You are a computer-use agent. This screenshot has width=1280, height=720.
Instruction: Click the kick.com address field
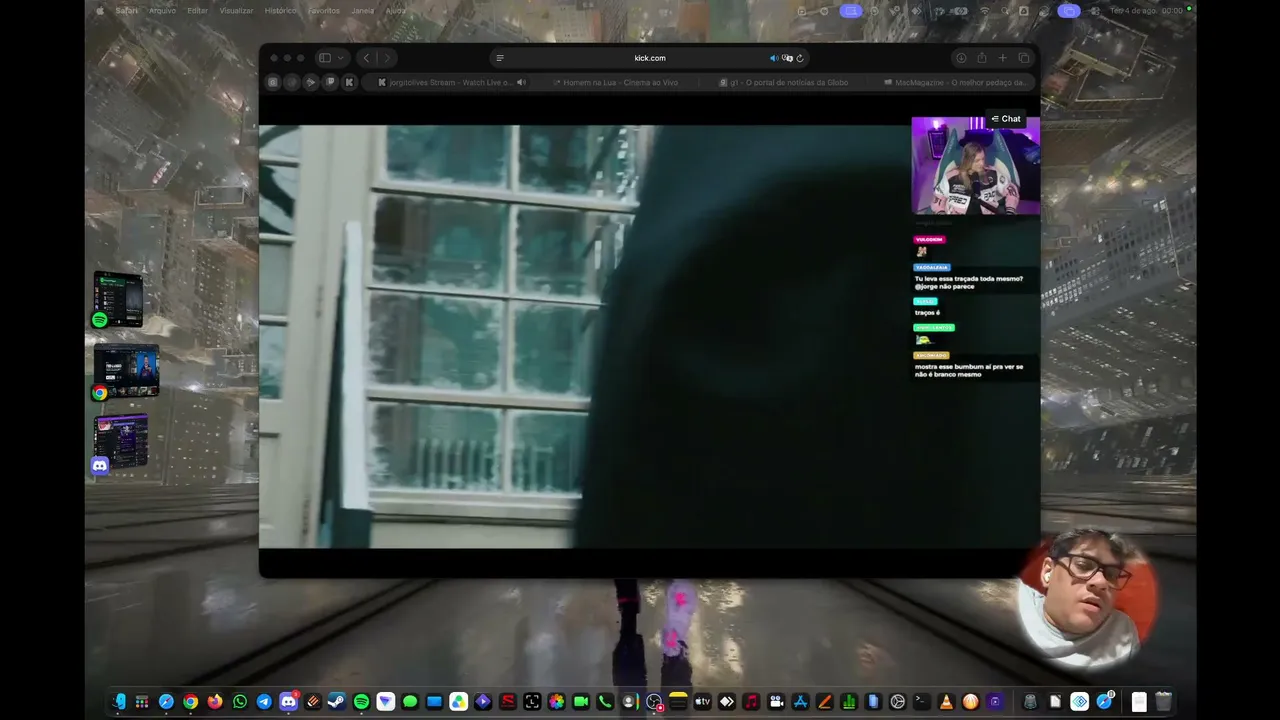point(650,58)
